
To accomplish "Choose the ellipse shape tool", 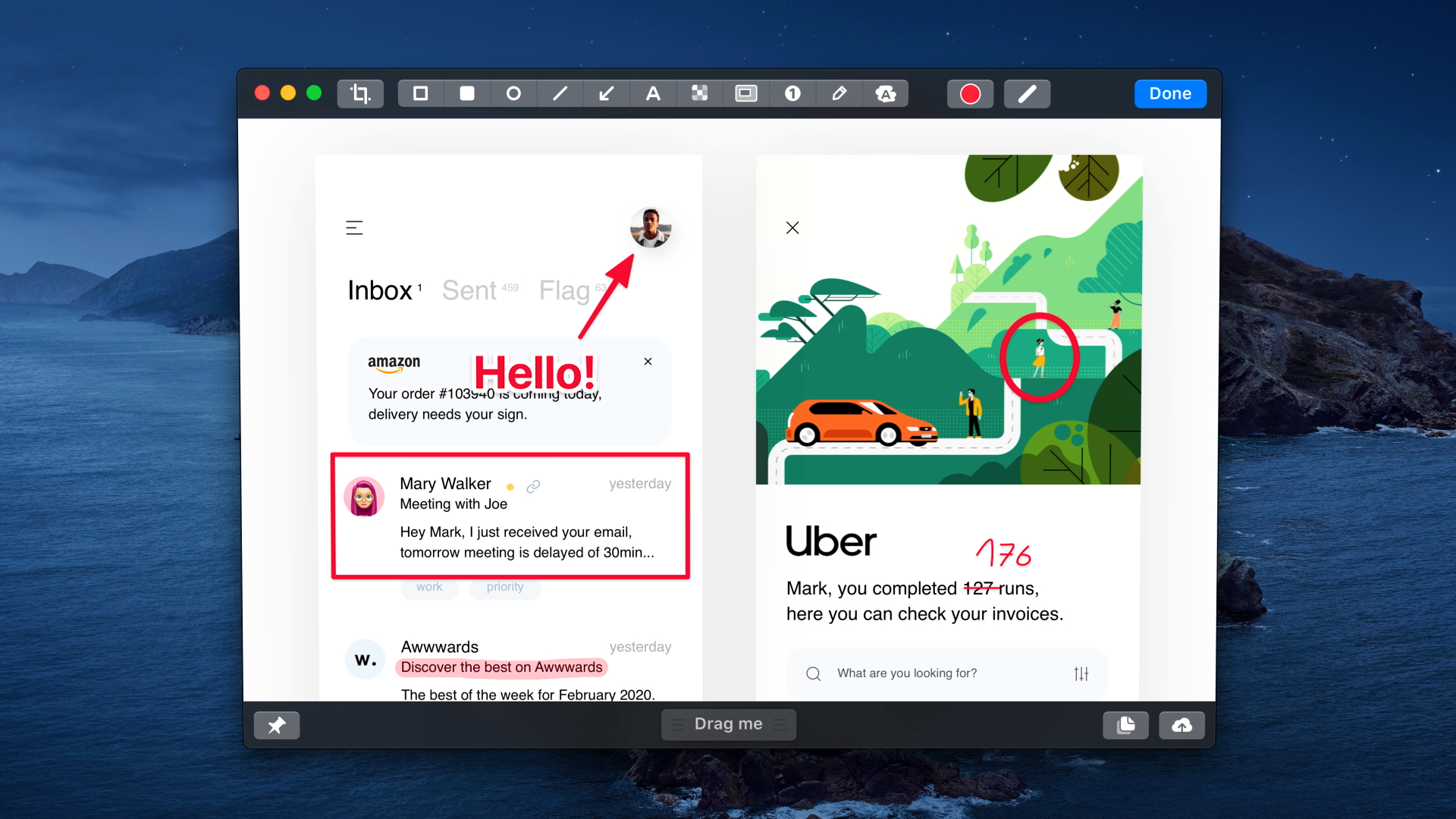I will tap(513, 94).
